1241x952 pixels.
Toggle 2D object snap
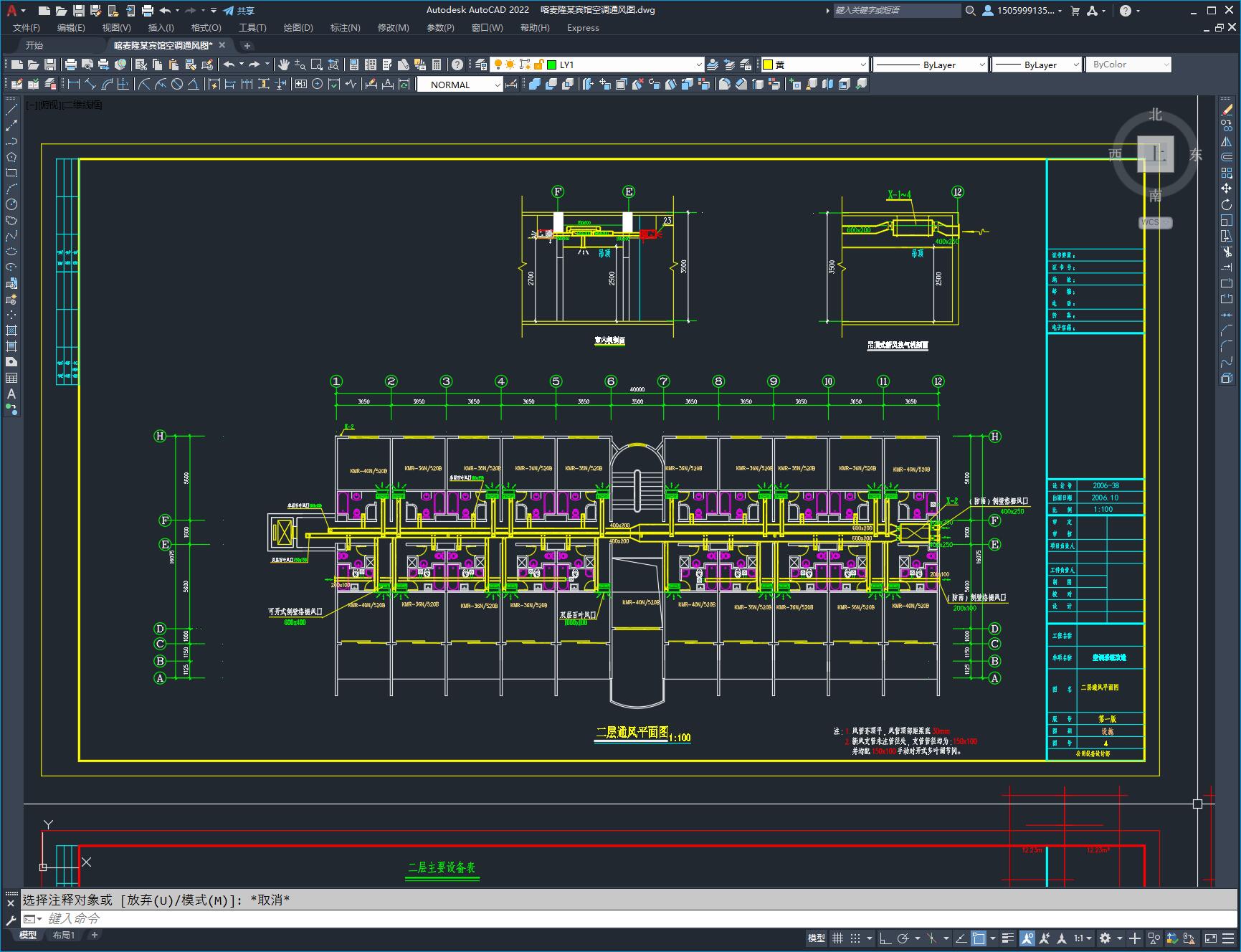pos(979,938)
